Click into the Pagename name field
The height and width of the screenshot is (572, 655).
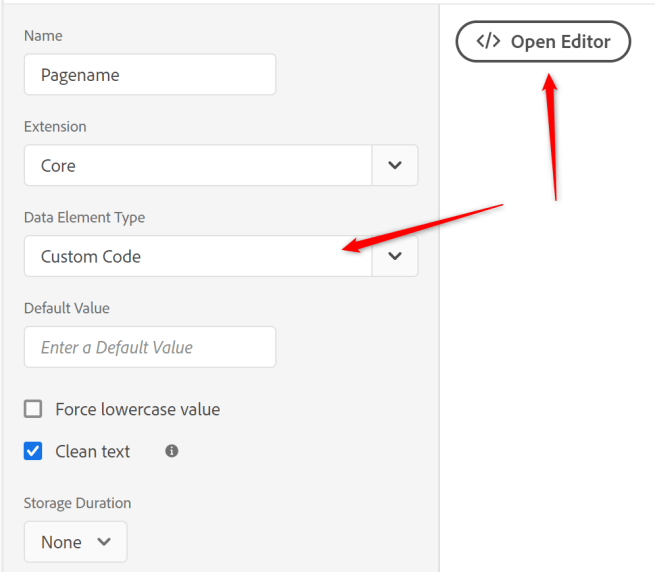tap(150, 74)
